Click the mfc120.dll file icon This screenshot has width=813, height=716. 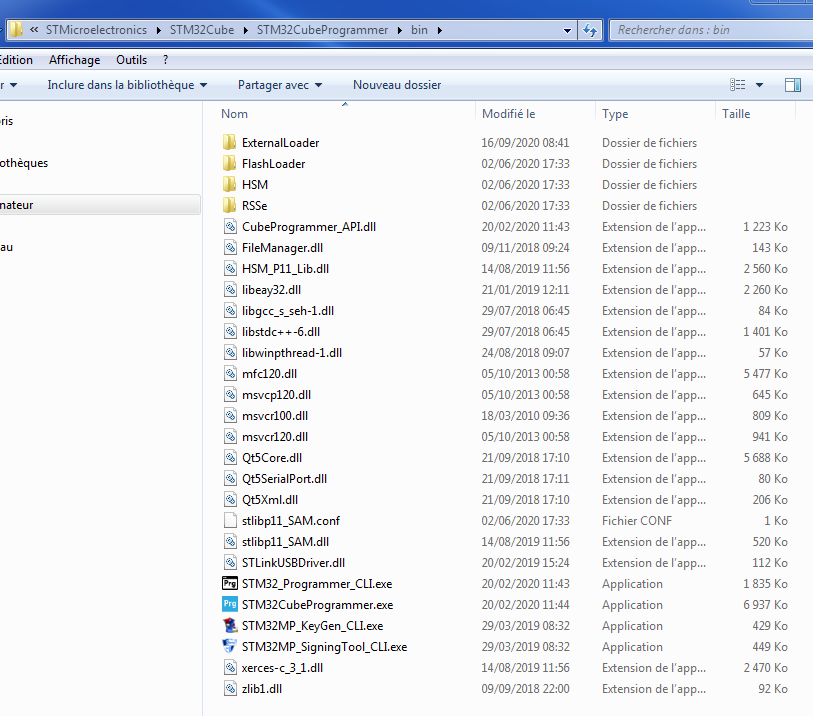point(230,374)
